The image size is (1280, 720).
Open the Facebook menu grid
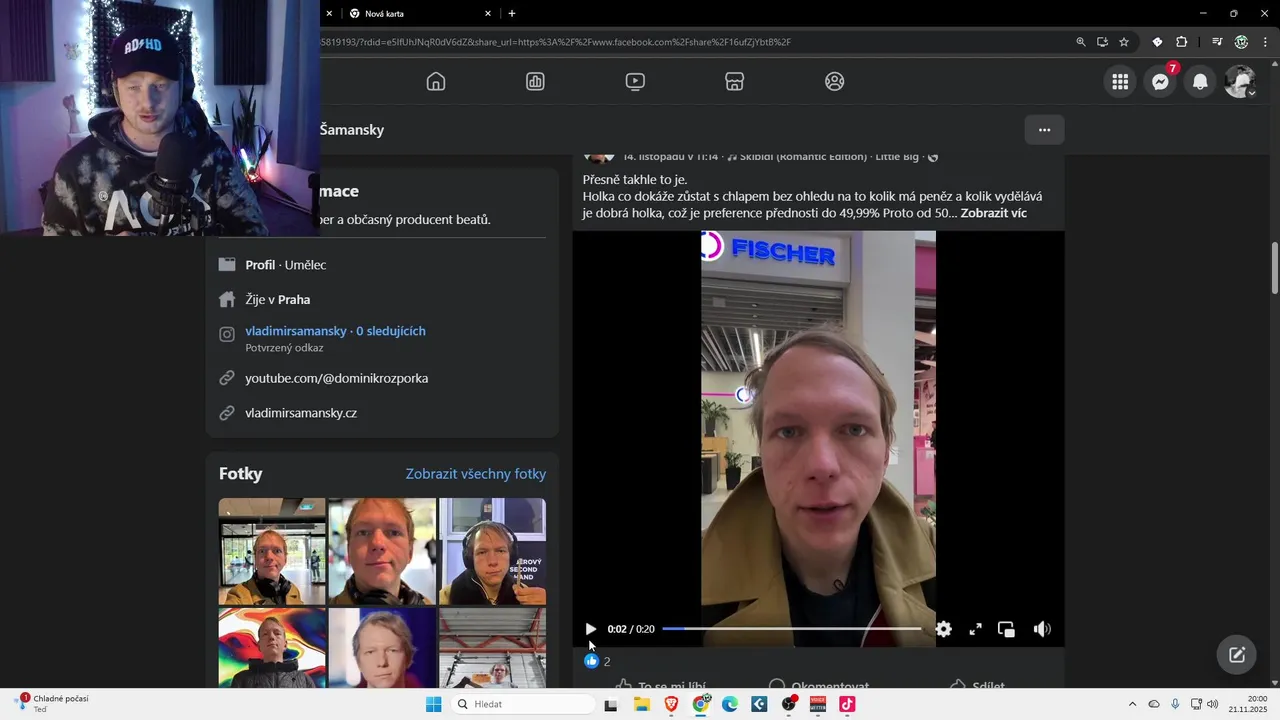(1120, 82)
